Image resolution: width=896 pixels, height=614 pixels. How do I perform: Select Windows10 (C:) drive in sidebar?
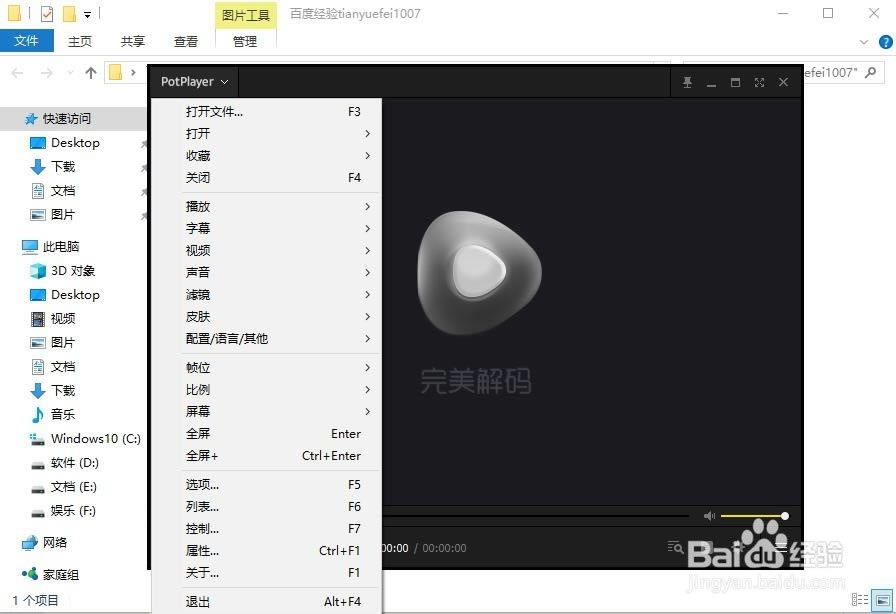click(95, 438)
